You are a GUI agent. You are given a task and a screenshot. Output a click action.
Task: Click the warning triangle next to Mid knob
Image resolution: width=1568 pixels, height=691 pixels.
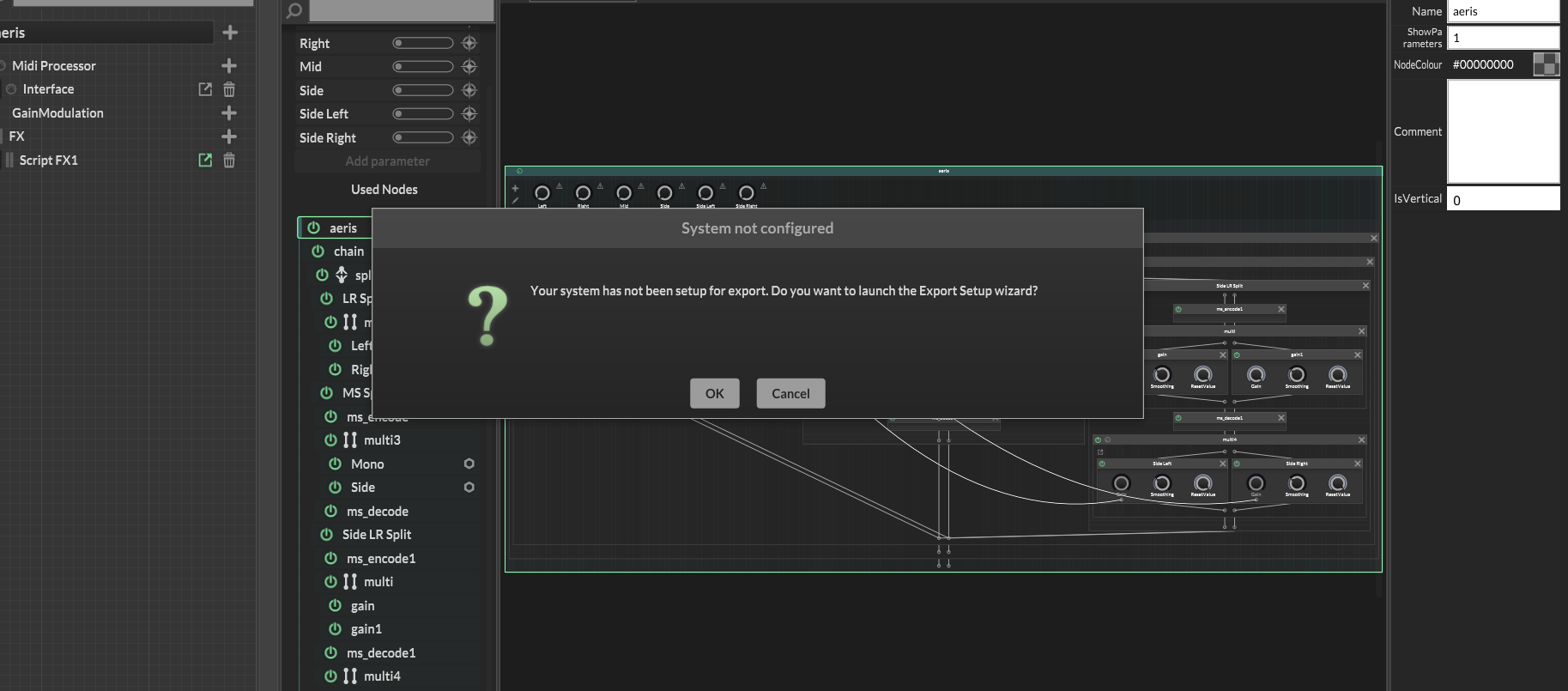(640, 185)
